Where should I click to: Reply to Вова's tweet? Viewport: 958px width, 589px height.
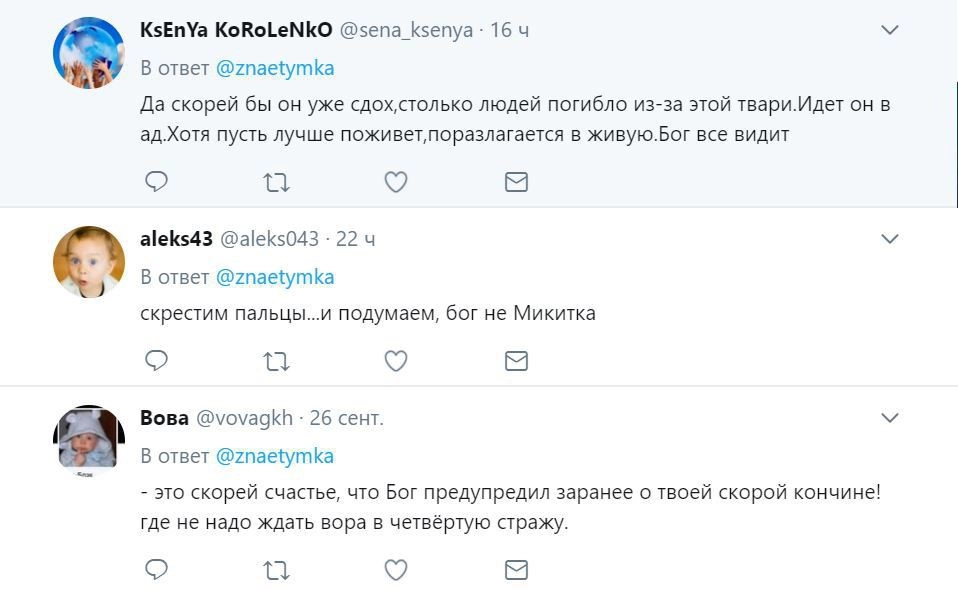(156, 570)
